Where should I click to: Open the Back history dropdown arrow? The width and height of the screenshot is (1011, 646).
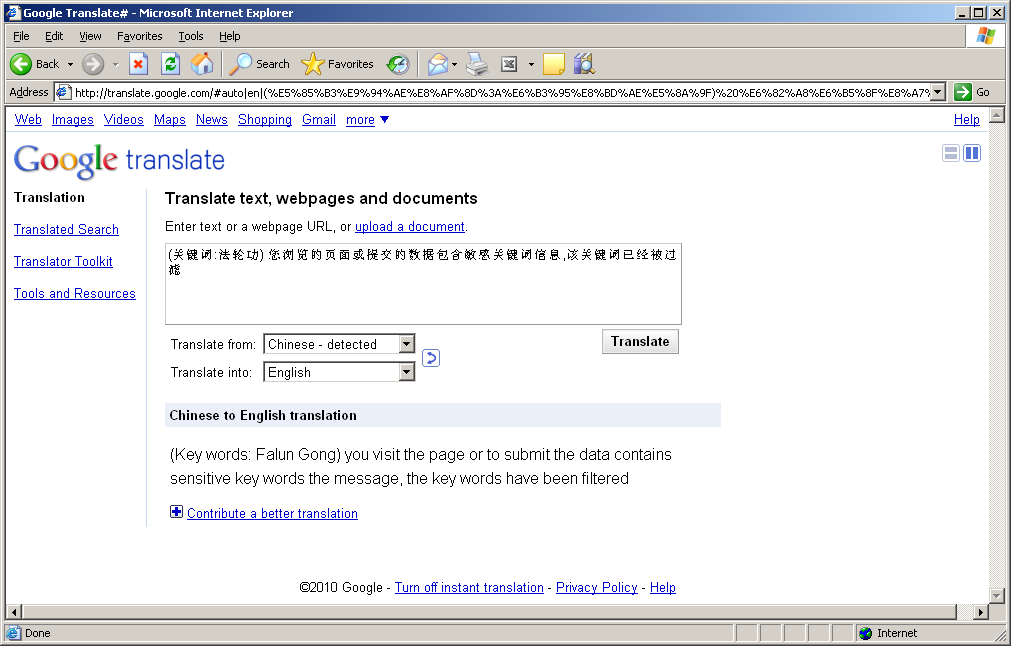[70, 64]
